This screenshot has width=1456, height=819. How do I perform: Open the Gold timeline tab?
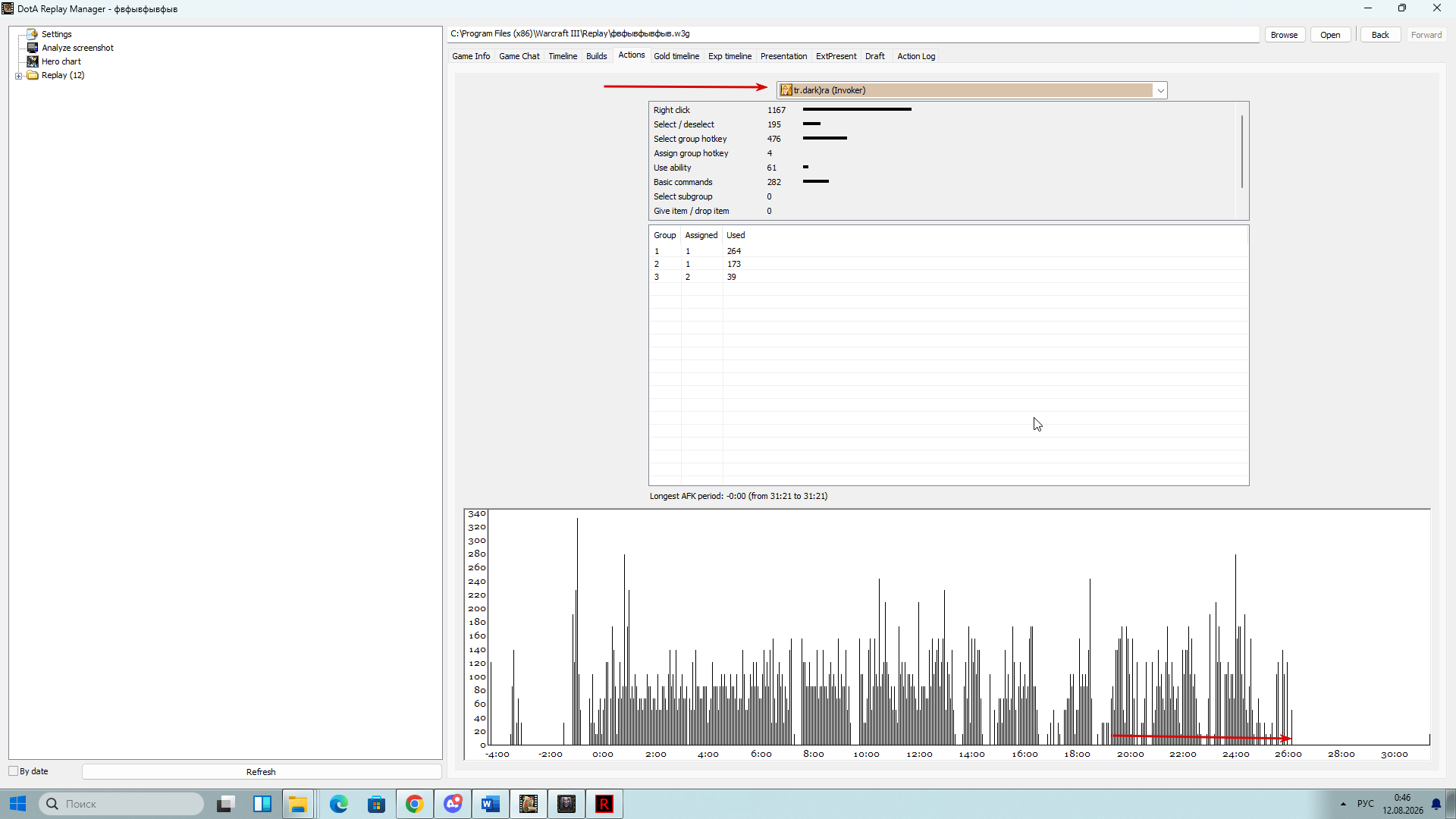click(676, 56)
